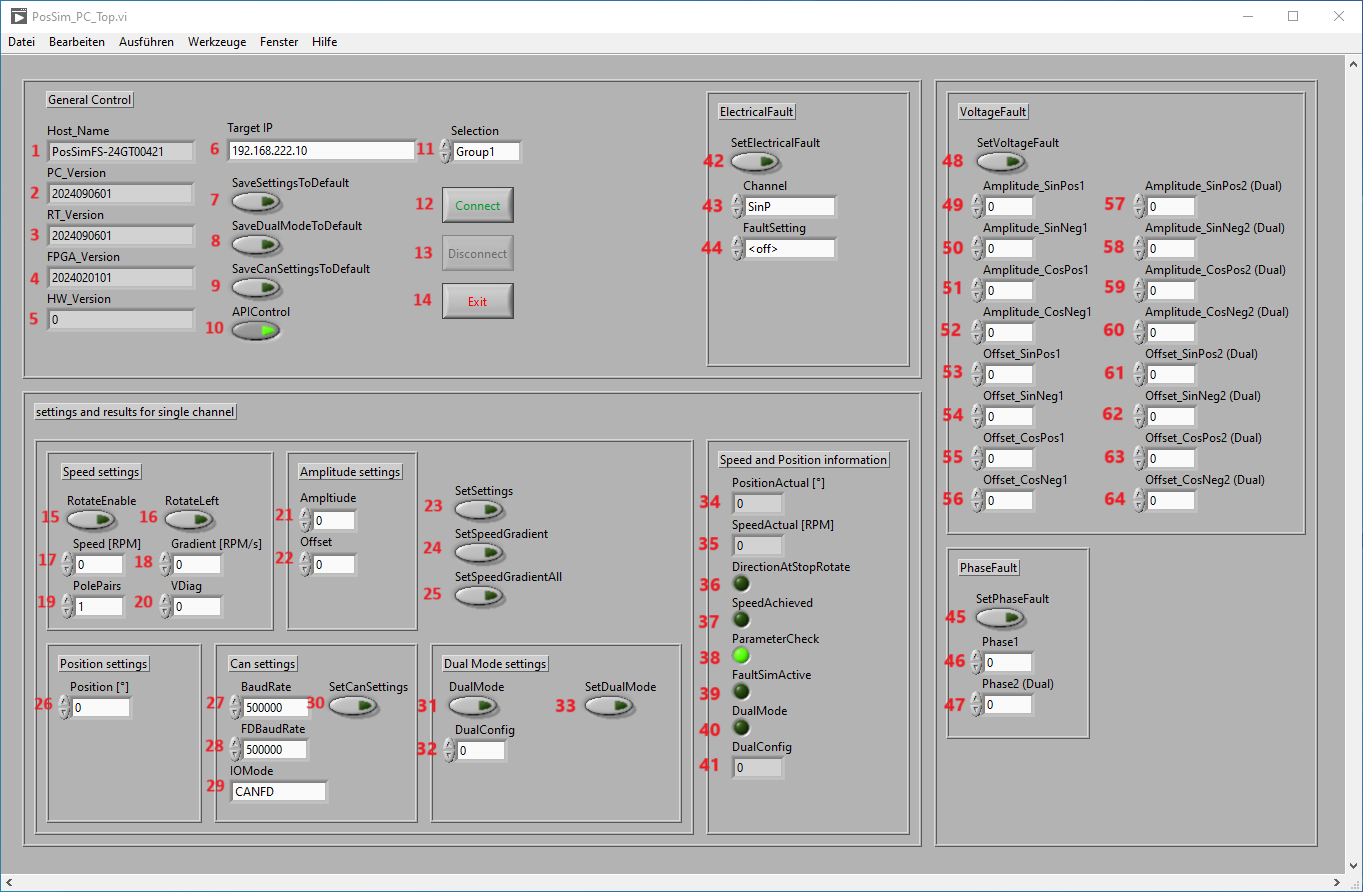Viewport: 1363px width, 892px height.
Task: Click the FaultSimActive LED indicator
Action: [x=742, y=692]
